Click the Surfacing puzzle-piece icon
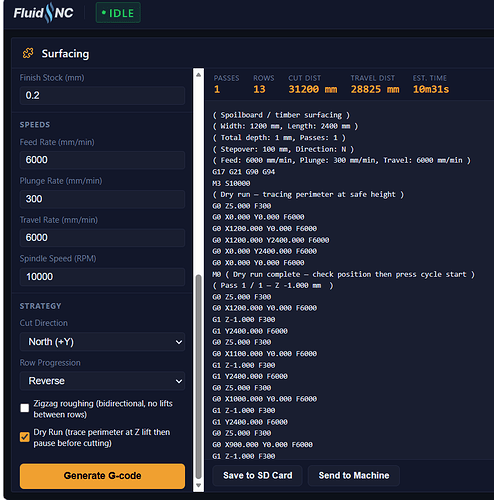Screen dimensions: 494x500 [28, 53]
